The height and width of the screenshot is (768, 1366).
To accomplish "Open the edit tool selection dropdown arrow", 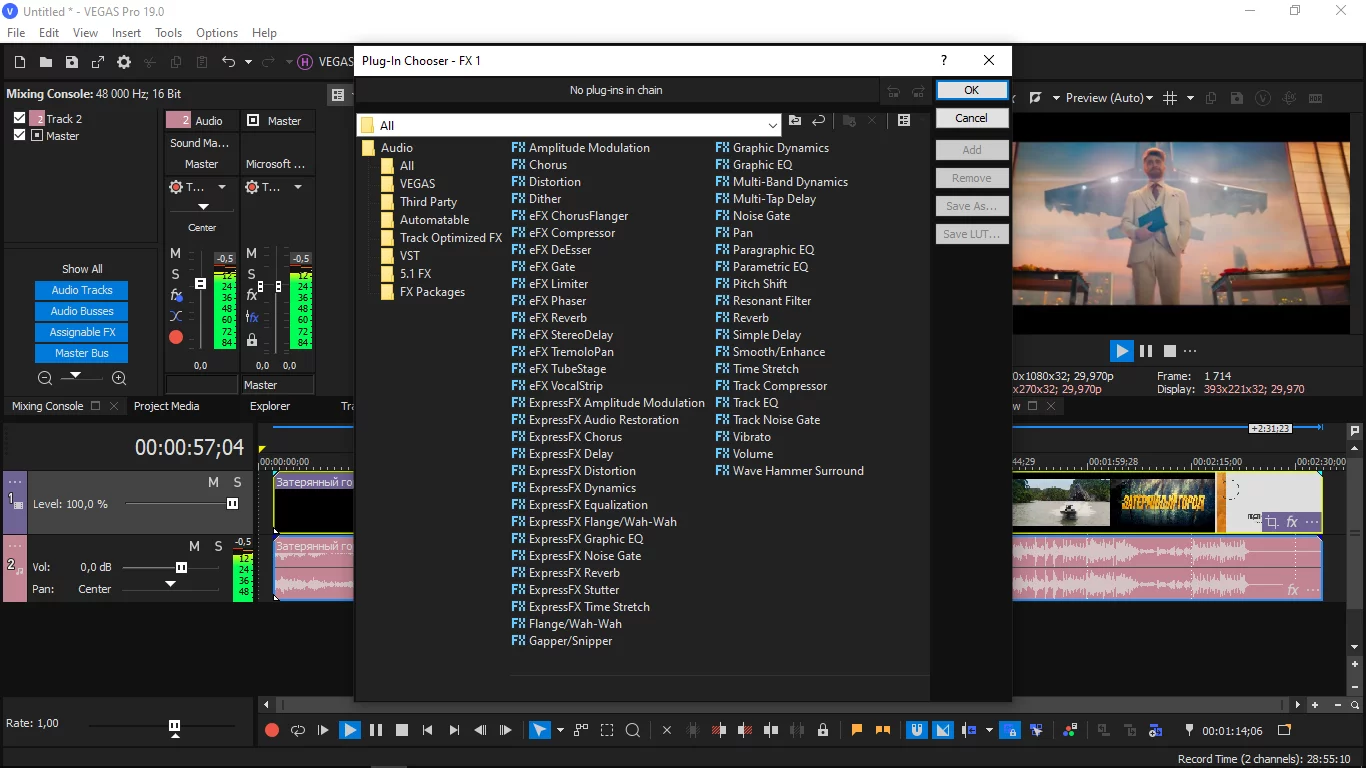I will (x=560, y=730).
